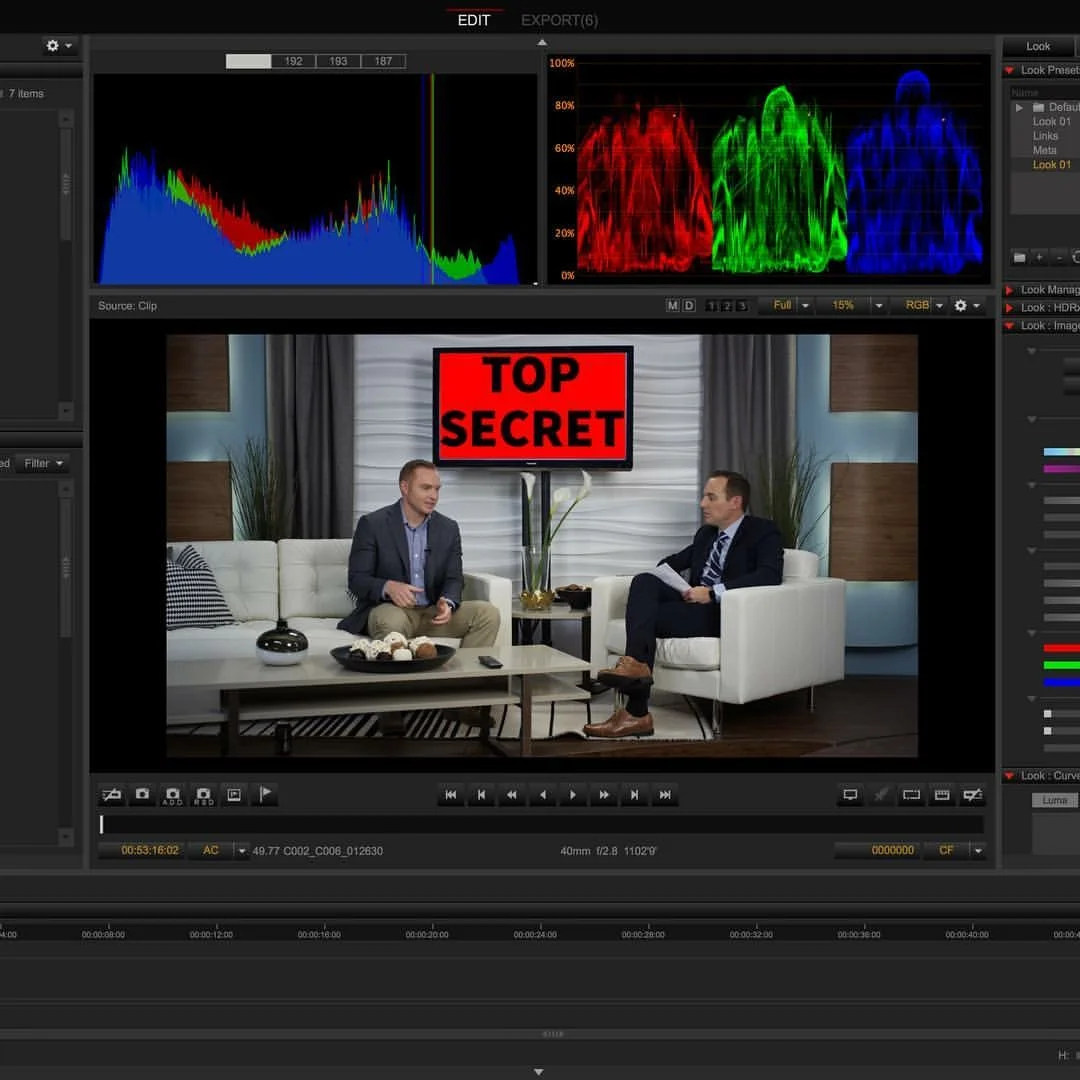This screenshot has width=1080, height=1080.
Task: Click the camera RSD snapshot icon
Action: [203, 795]
